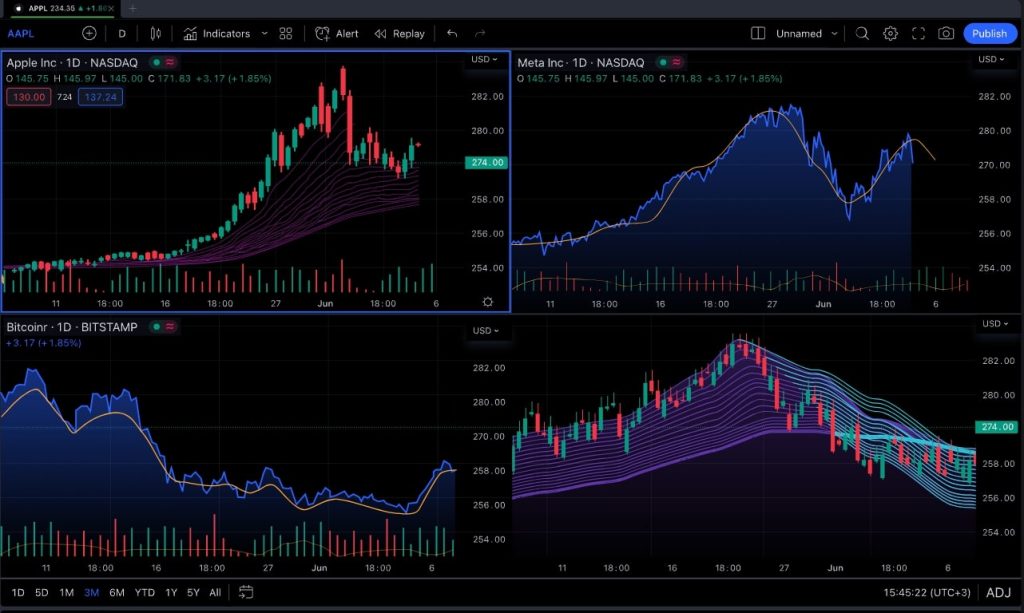Switch to the 1Y timeframe
This screenshot has height=613, width=1024.
(x=169, y=592)
